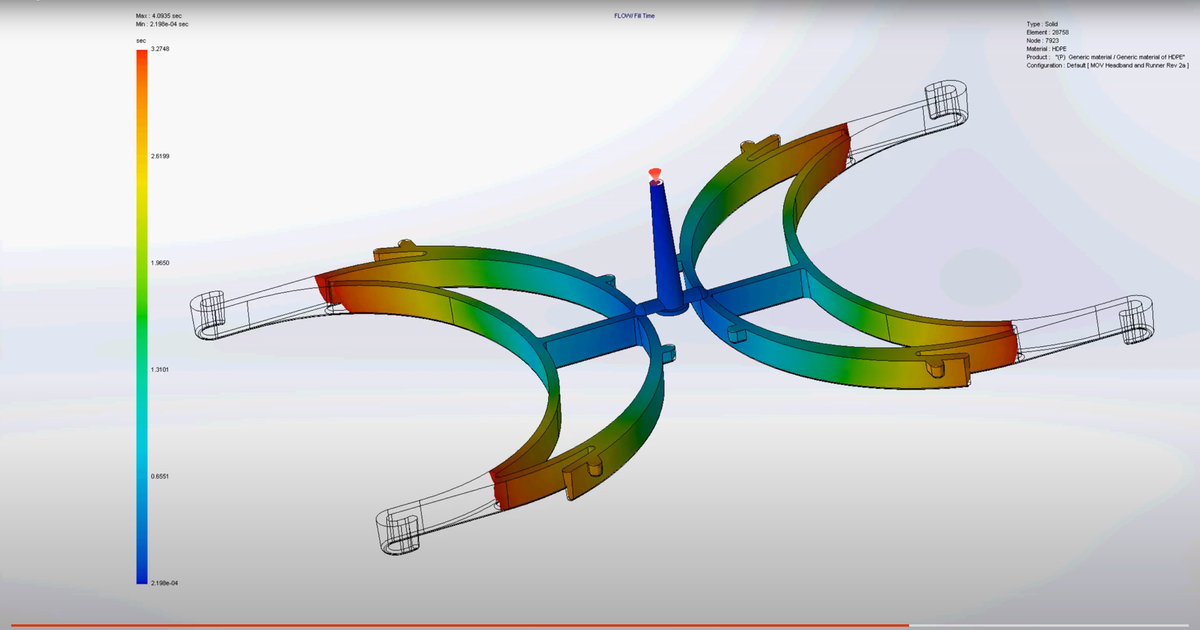Click the green midpoint of the fill-time legend
Image resolution: width=1200 pixels, height=630 pixels.
140,310
